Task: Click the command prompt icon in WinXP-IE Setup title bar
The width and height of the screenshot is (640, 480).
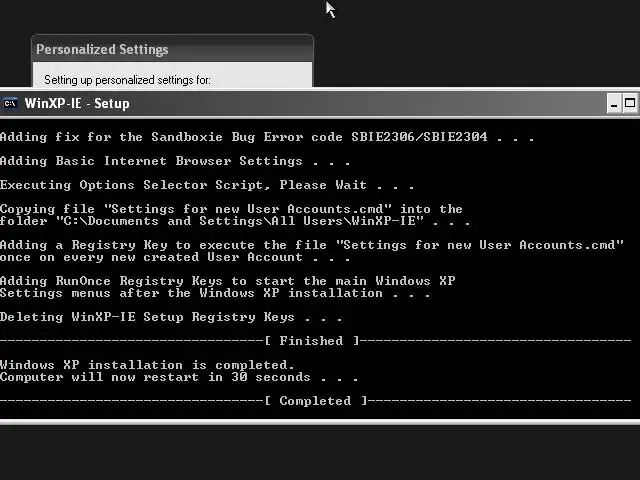Action: click(x=9, y=104)
